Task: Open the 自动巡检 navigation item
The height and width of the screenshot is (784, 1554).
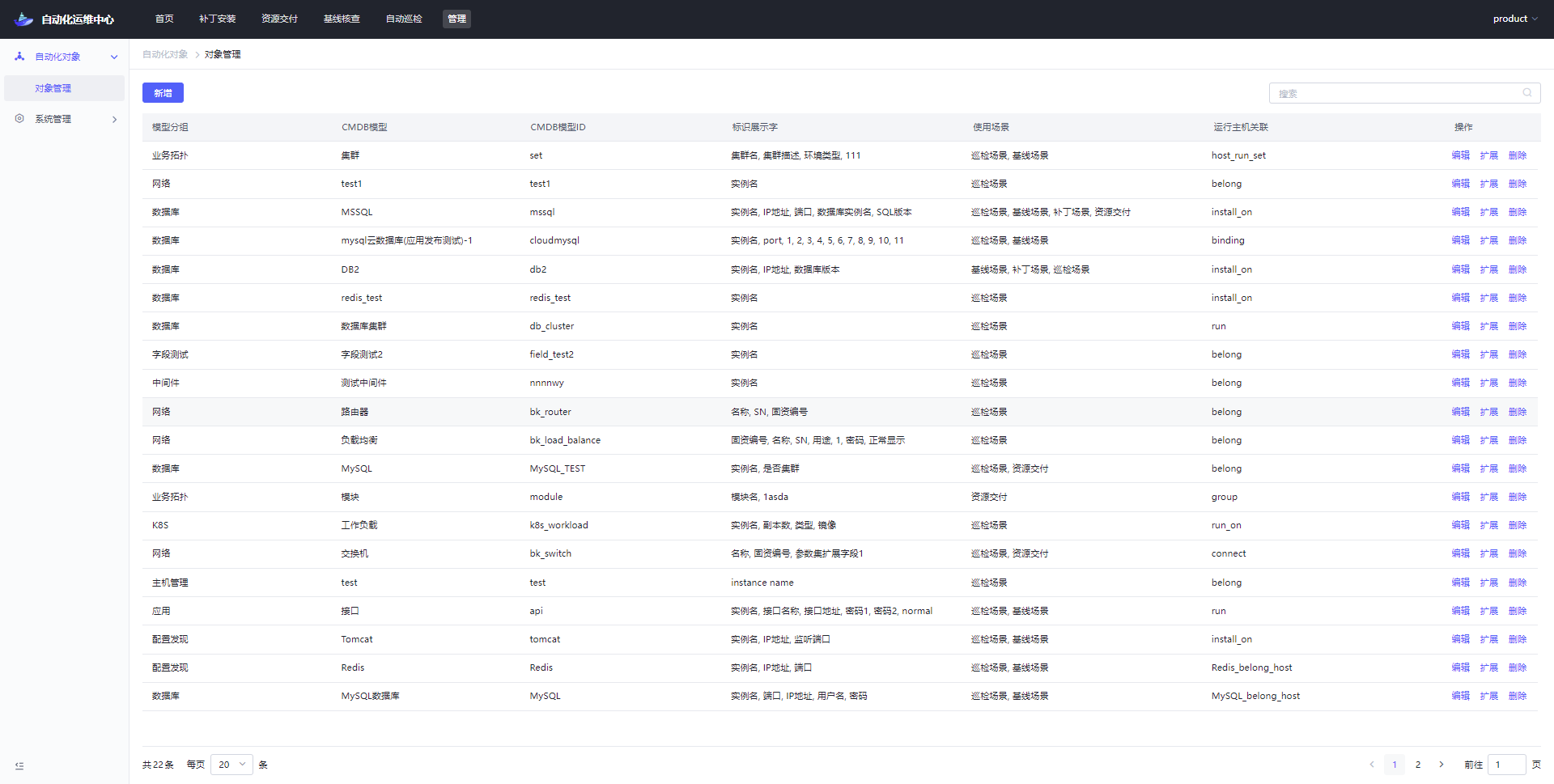Action: point(404,19)
